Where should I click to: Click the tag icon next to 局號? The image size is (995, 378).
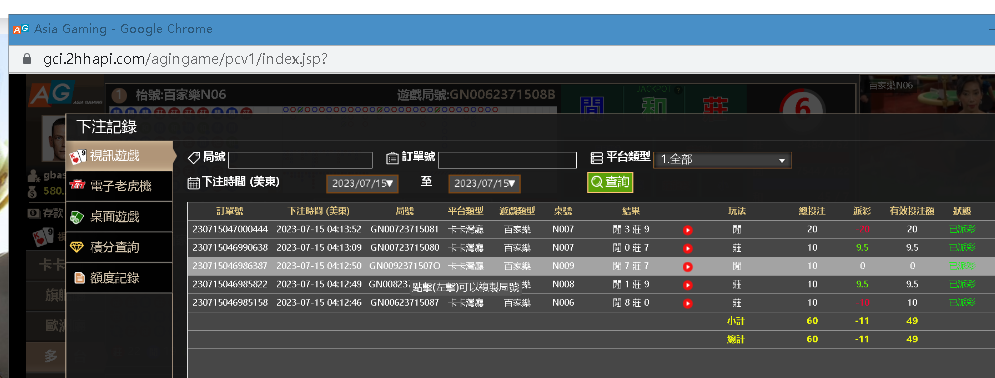click(x=194, y=157)
